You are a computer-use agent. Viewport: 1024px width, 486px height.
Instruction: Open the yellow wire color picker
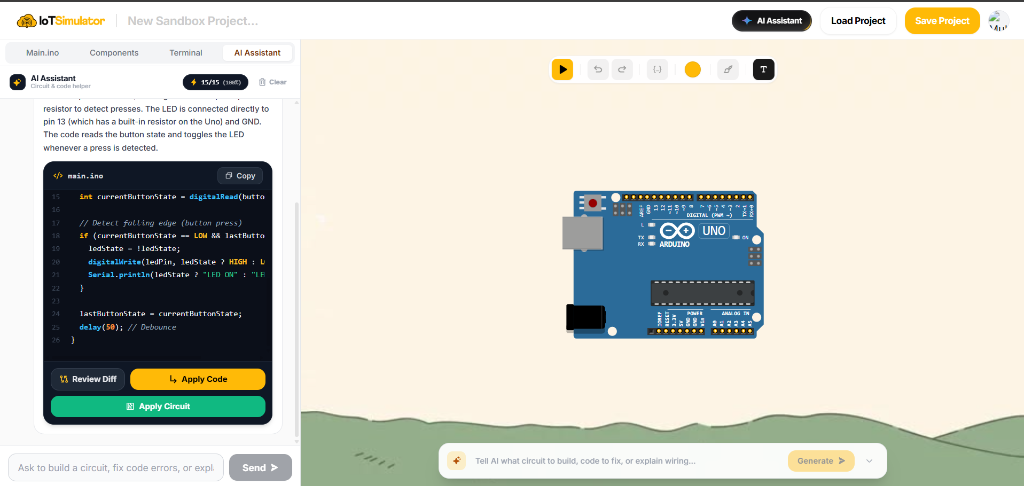point(693,70)
